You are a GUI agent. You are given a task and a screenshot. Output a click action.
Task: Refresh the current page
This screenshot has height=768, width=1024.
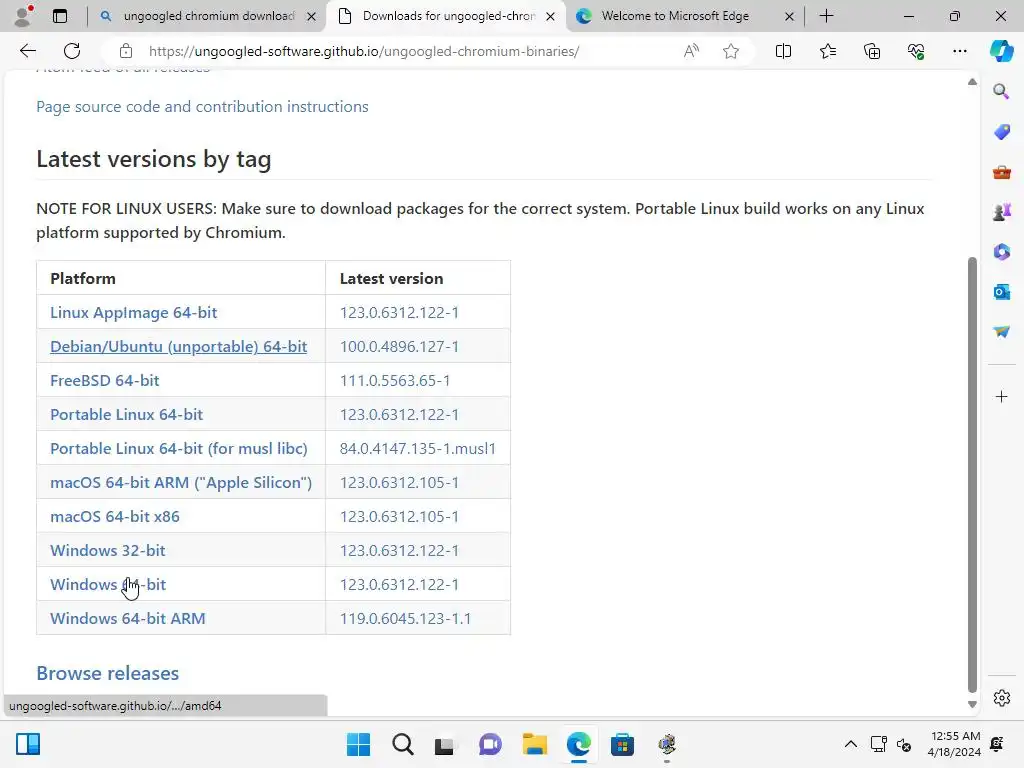72,51
